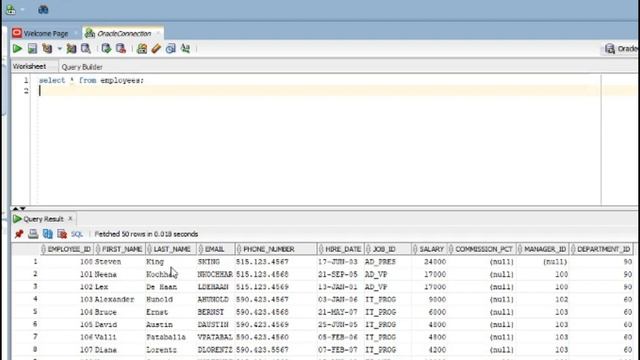Open the Worksheet tab

[x=29, y=66]
